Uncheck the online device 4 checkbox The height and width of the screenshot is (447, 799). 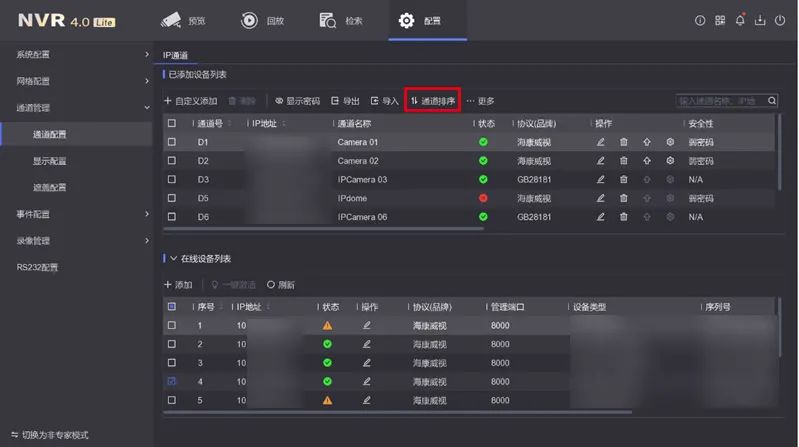click(x=172, y=381)
